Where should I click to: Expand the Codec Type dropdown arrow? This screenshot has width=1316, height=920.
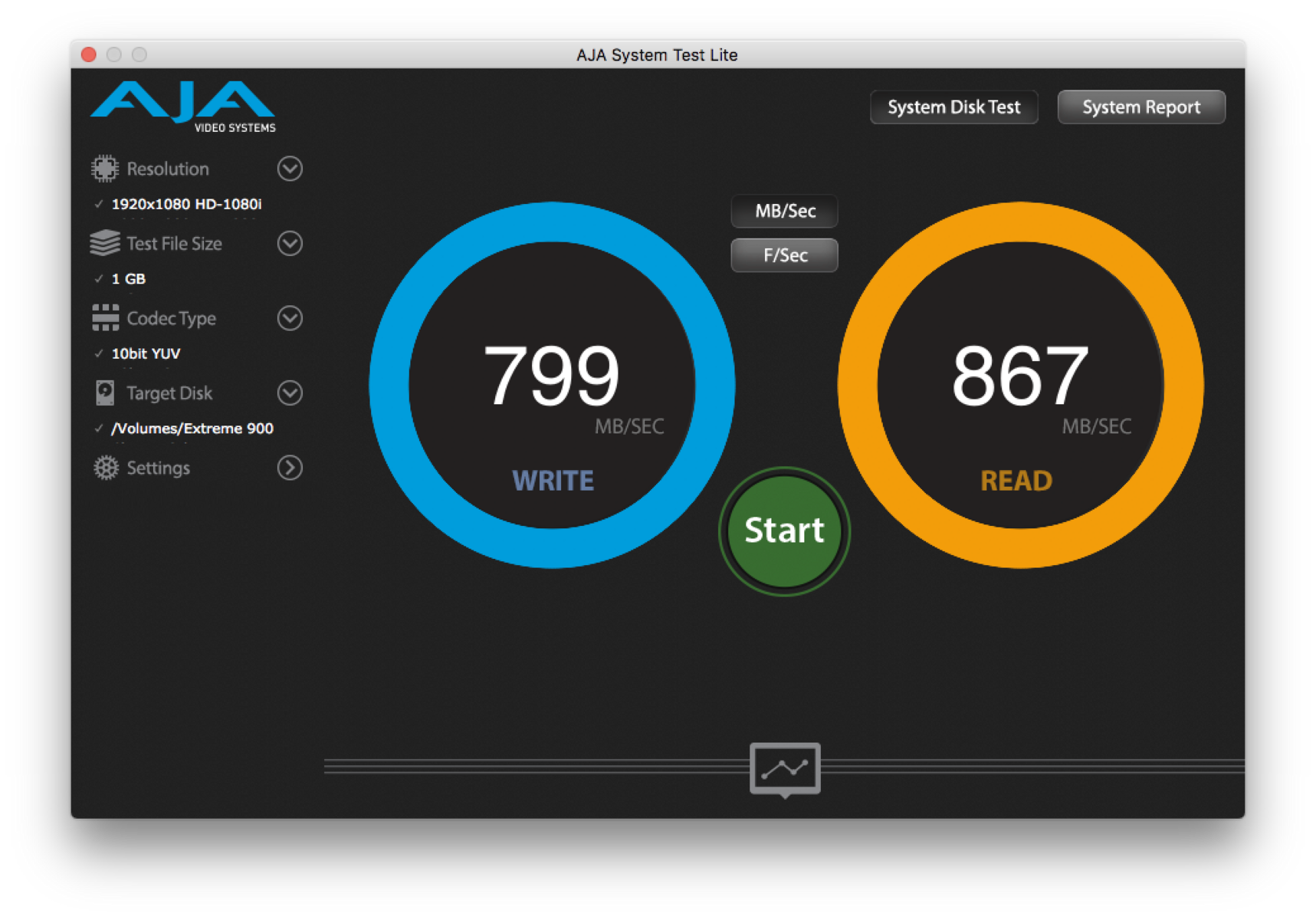click(x=290, y=317)
